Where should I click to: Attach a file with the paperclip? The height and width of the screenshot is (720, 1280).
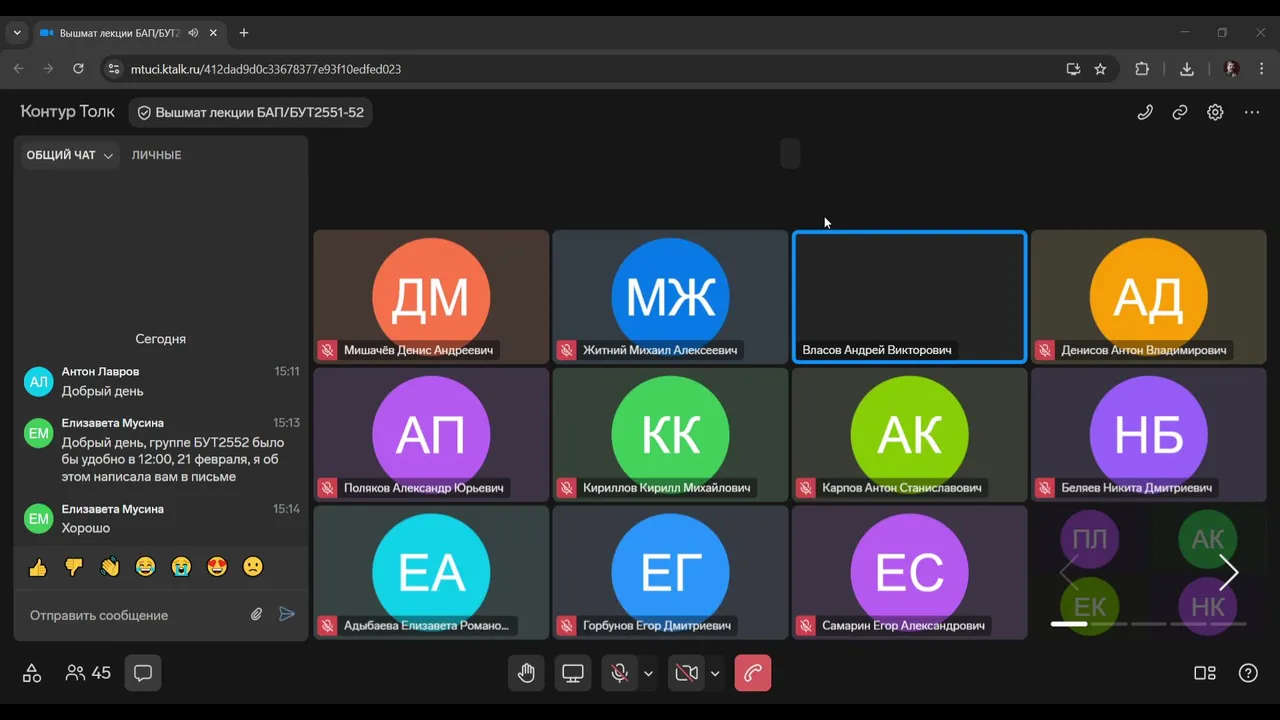click(256, 615)
